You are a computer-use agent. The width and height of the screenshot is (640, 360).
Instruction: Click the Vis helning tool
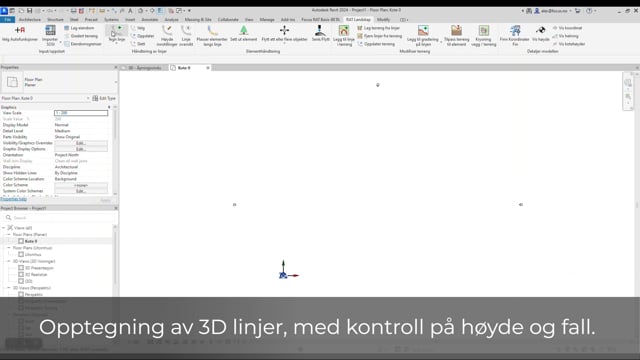point(565,36)
